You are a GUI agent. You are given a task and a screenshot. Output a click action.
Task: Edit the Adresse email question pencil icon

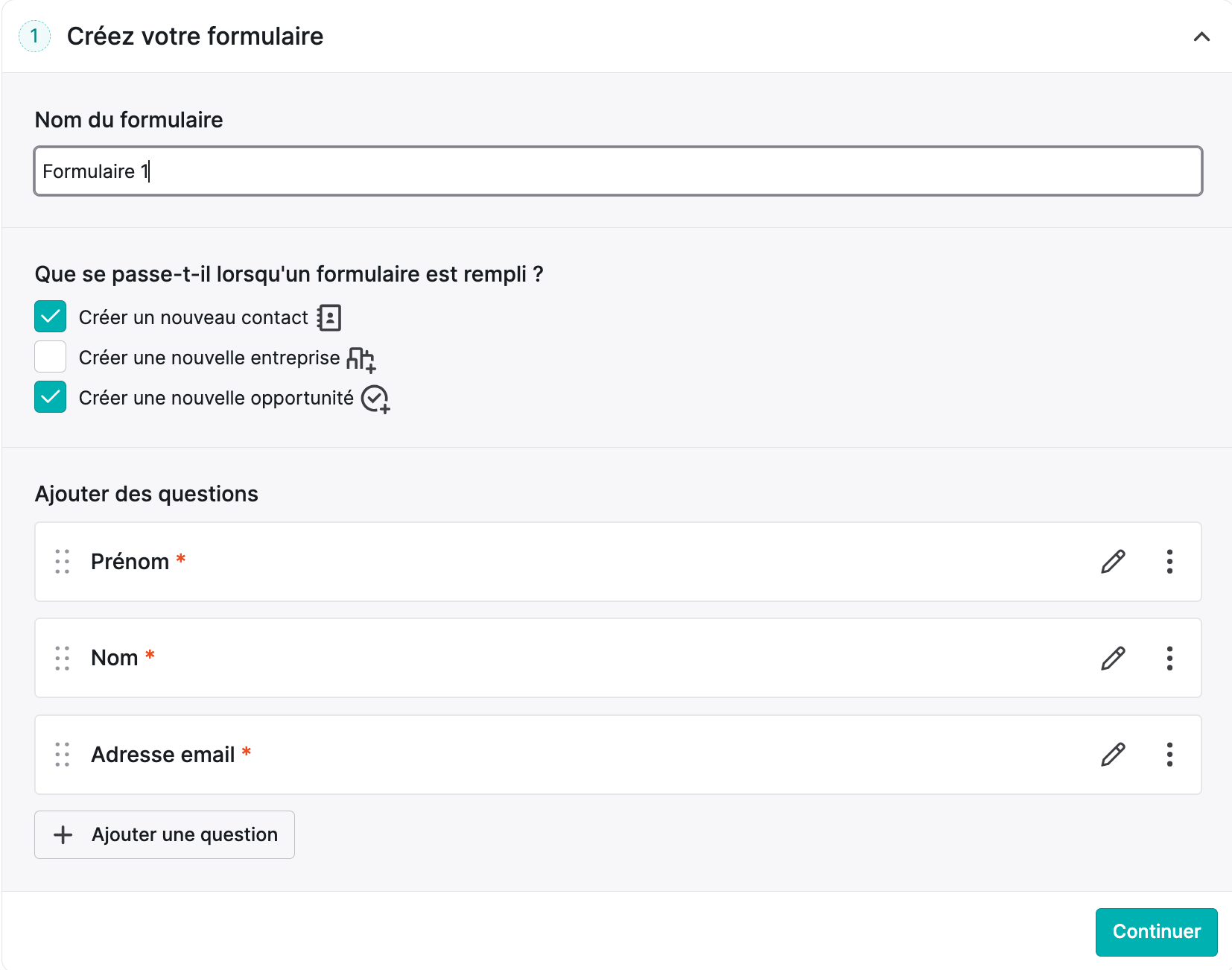pyautogui.click(x=1113, y=755)
